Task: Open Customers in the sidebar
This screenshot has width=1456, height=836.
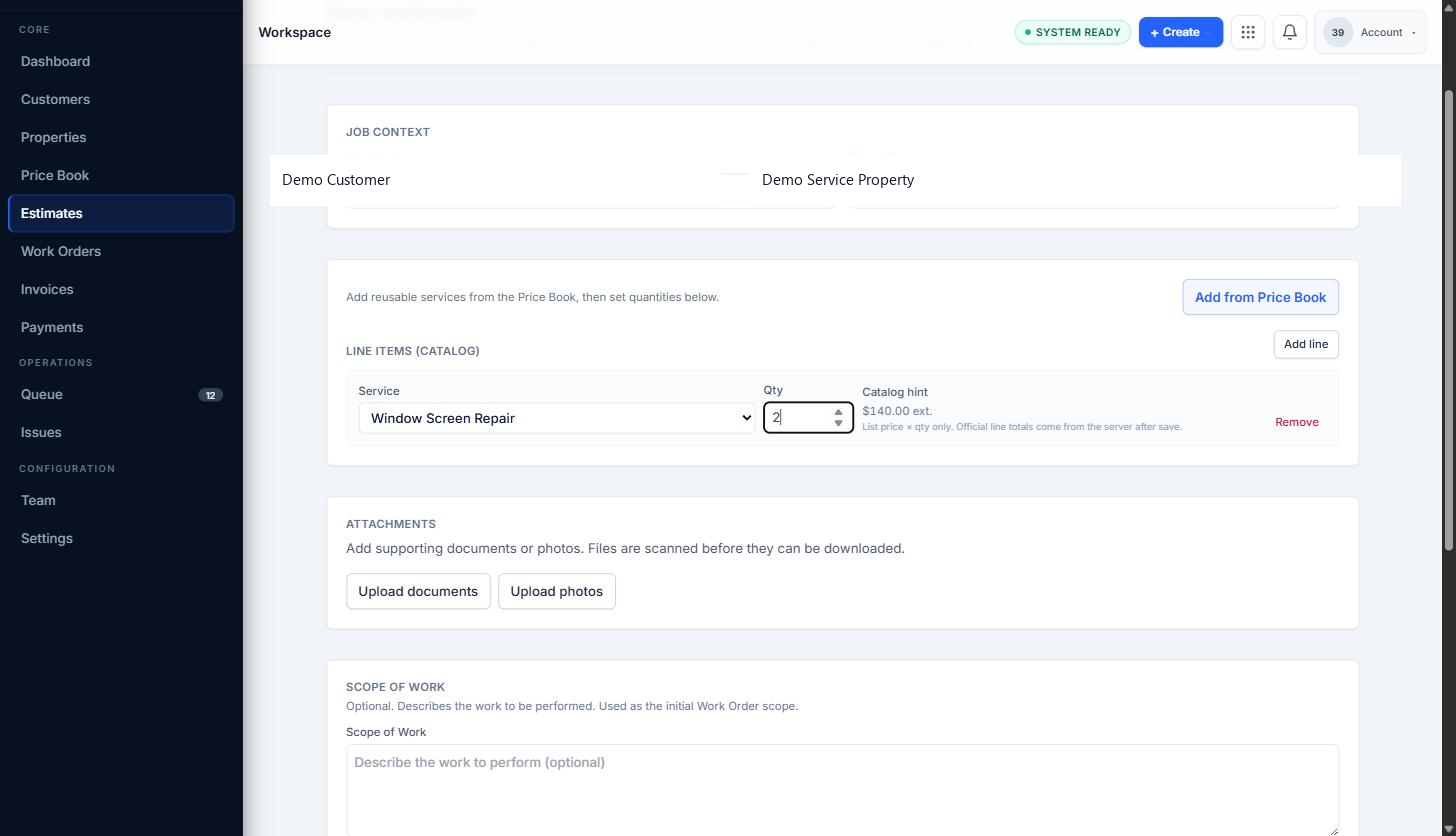Action: point(121,99)
